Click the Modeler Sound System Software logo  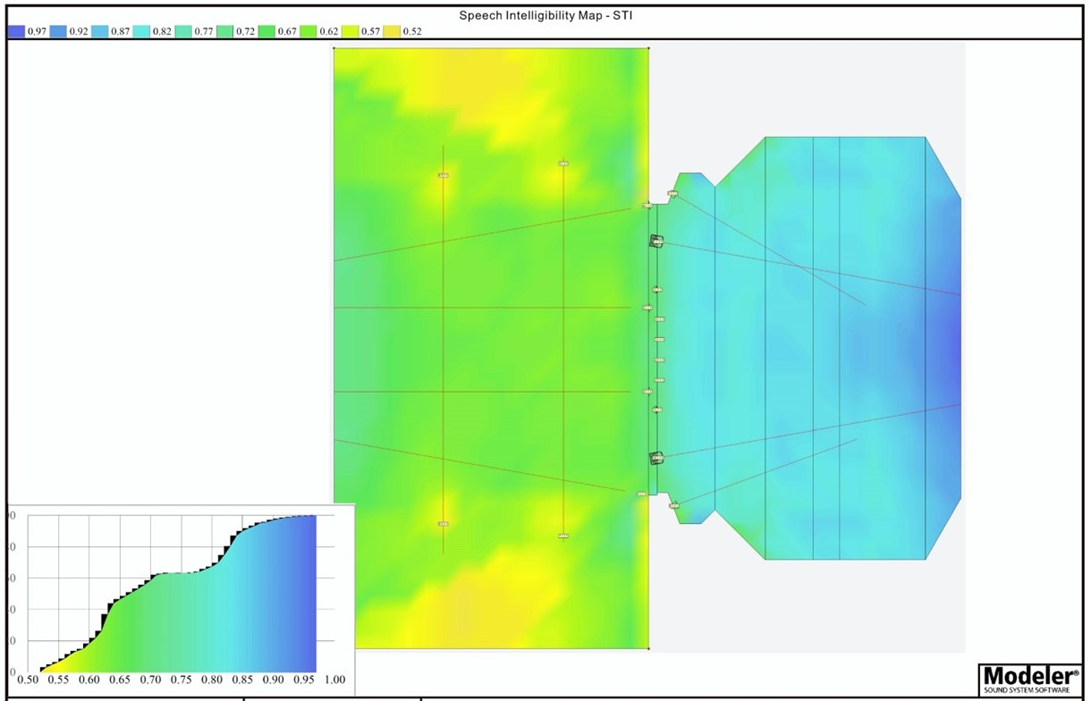(x=1029, y=678)
